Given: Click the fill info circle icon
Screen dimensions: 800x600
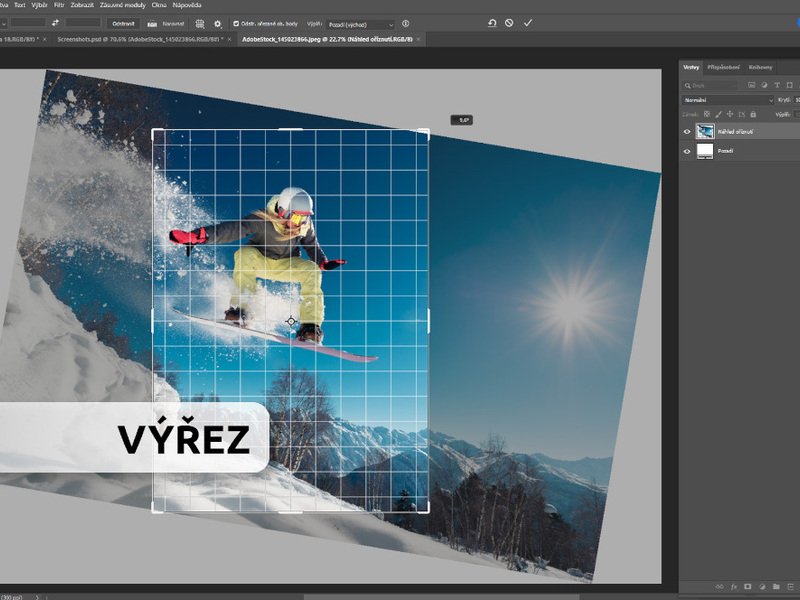Looking at the screenshot, I should click(x=406, y=23).
